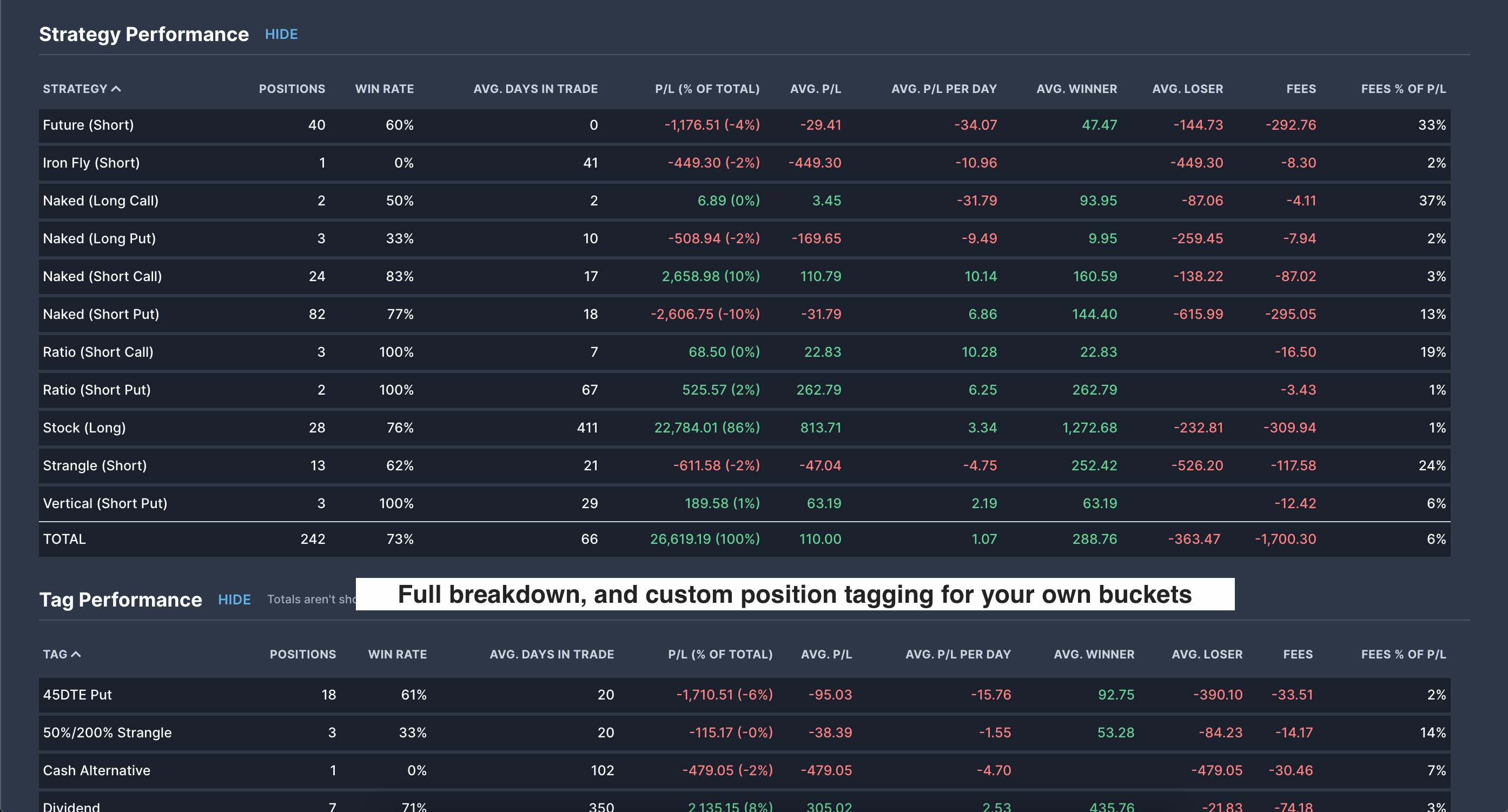This screenshot has height=812, width=1508.
Task: Select the Iron Fly (Short) row
Action: [91, 163]
